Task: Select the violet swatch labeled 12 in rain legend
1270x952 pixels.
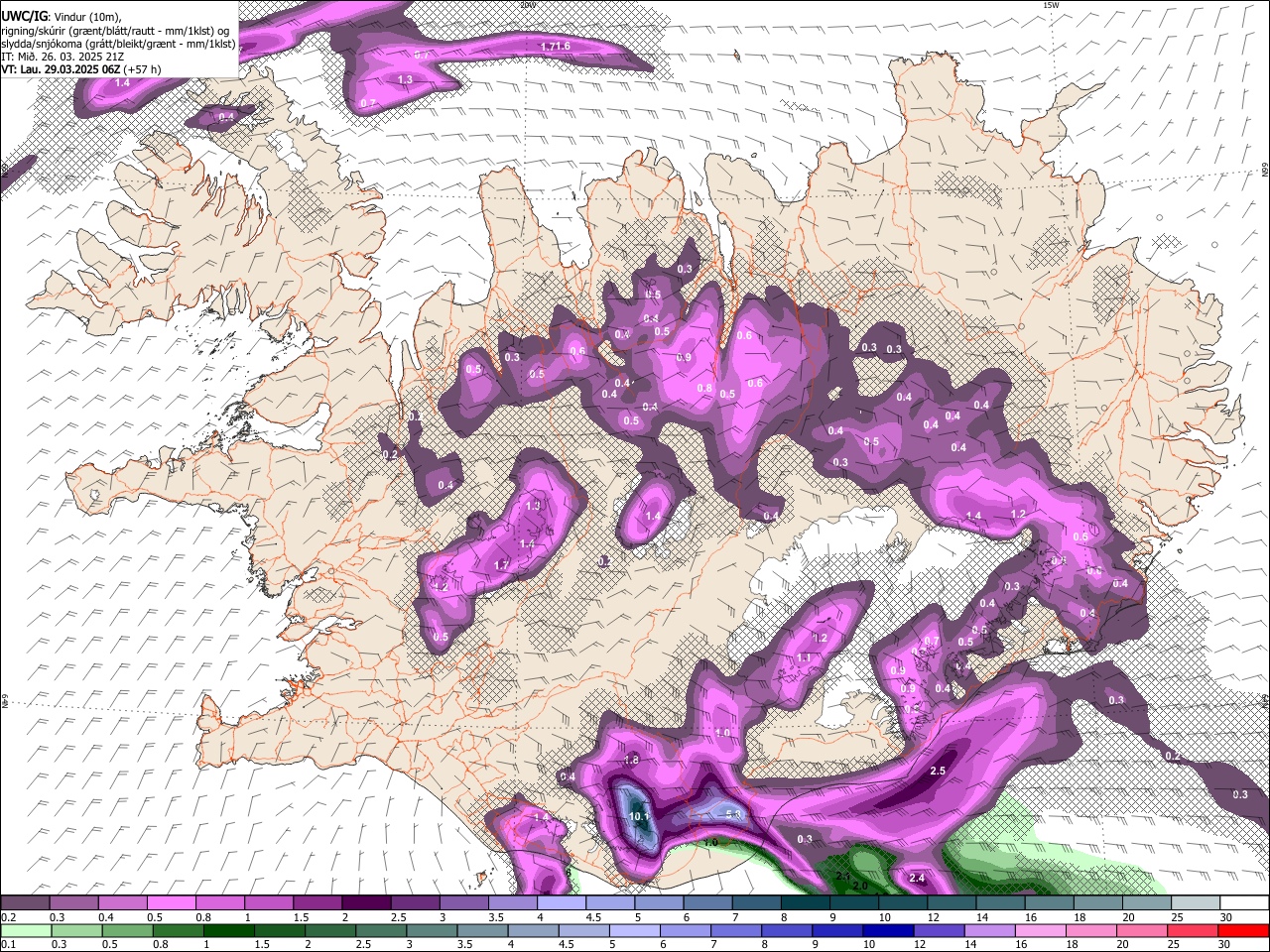Action: (x=938, y=930)
